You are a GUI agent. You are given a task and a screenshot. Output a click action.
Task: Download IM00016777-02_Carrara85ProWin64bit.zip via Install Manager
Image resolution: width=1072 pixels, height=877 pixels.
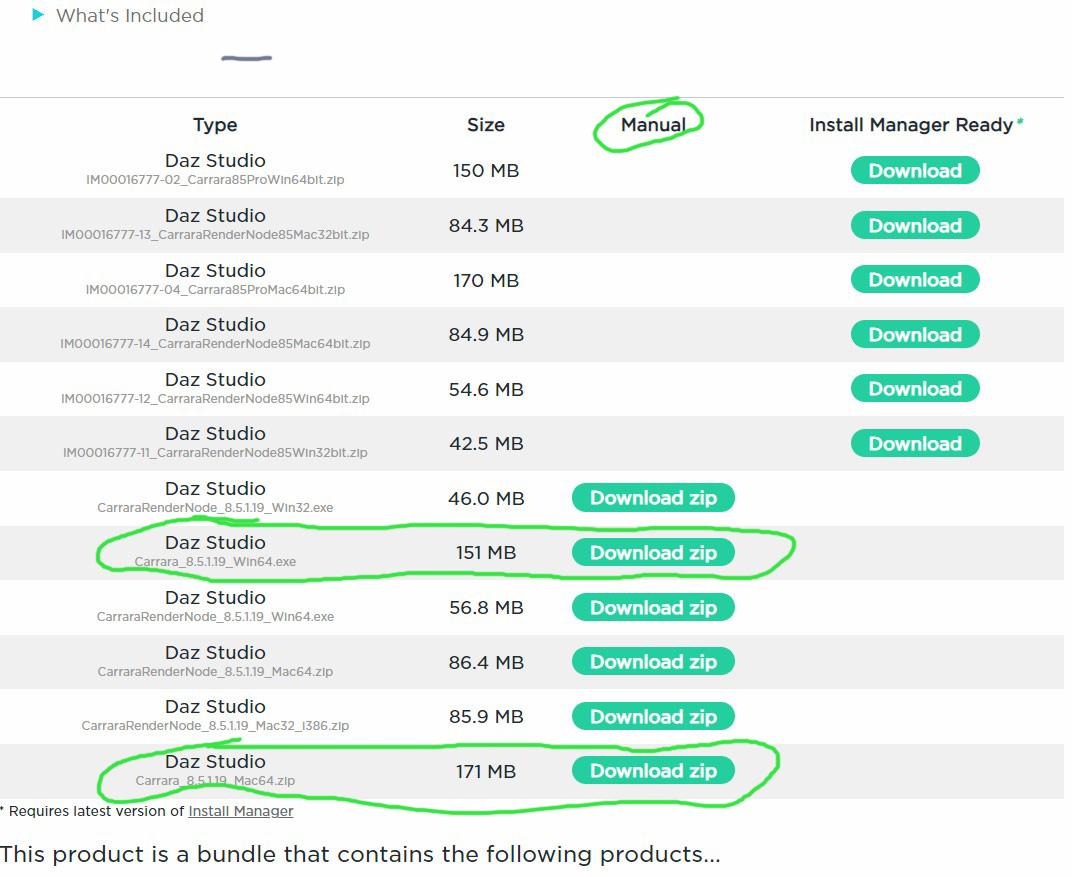pyautogui.click(x=915, y=171)
